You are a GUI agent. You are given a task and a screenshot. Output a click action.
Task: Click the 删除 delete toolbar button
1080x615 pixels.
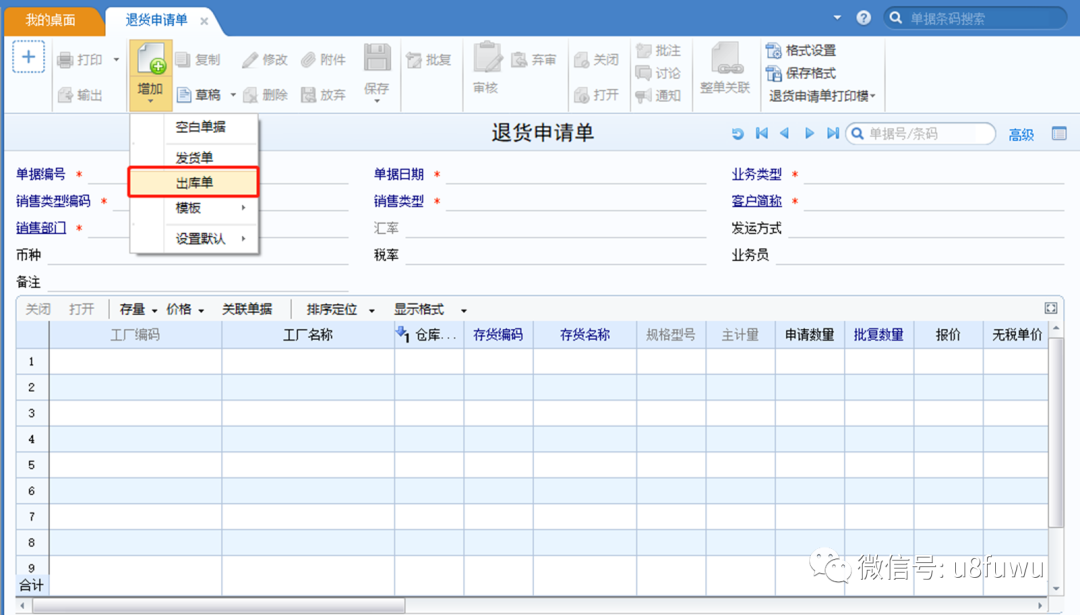[x=265, y=94]
